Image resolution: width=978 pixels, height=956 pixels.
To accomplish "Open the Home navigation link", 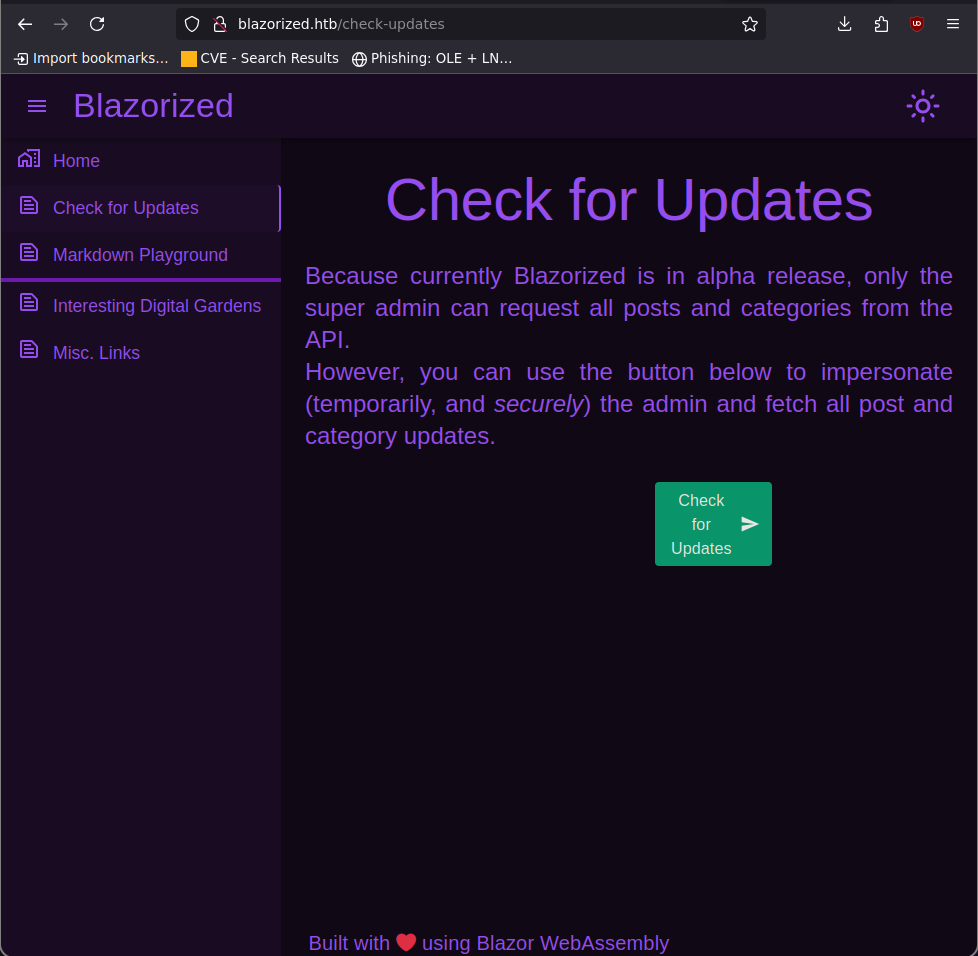I will [141, 161].
